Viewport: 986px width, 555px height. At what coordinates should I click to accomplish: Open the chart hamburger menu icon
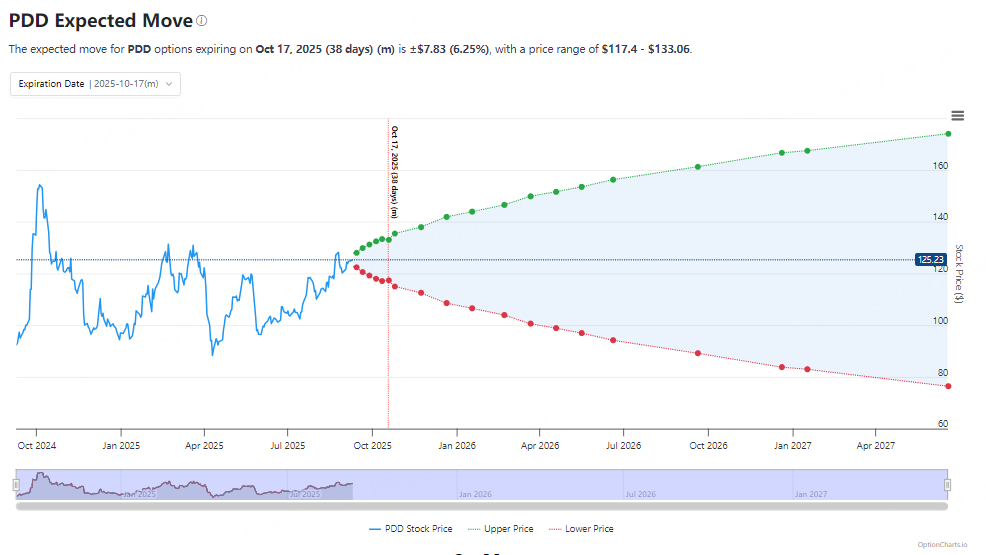957,116
